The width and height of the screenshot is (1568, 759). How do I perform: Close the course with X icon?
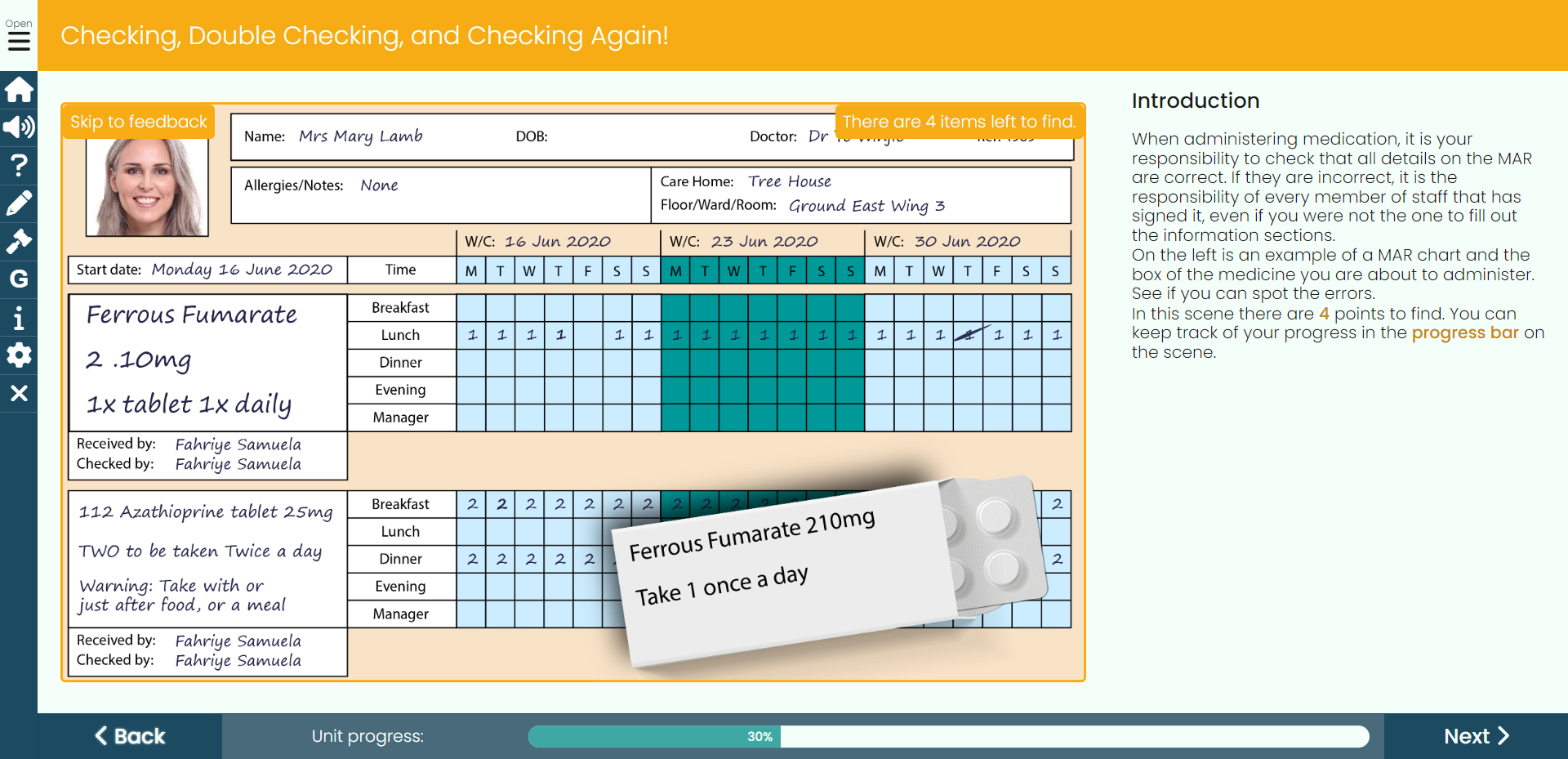click(19, 393)
